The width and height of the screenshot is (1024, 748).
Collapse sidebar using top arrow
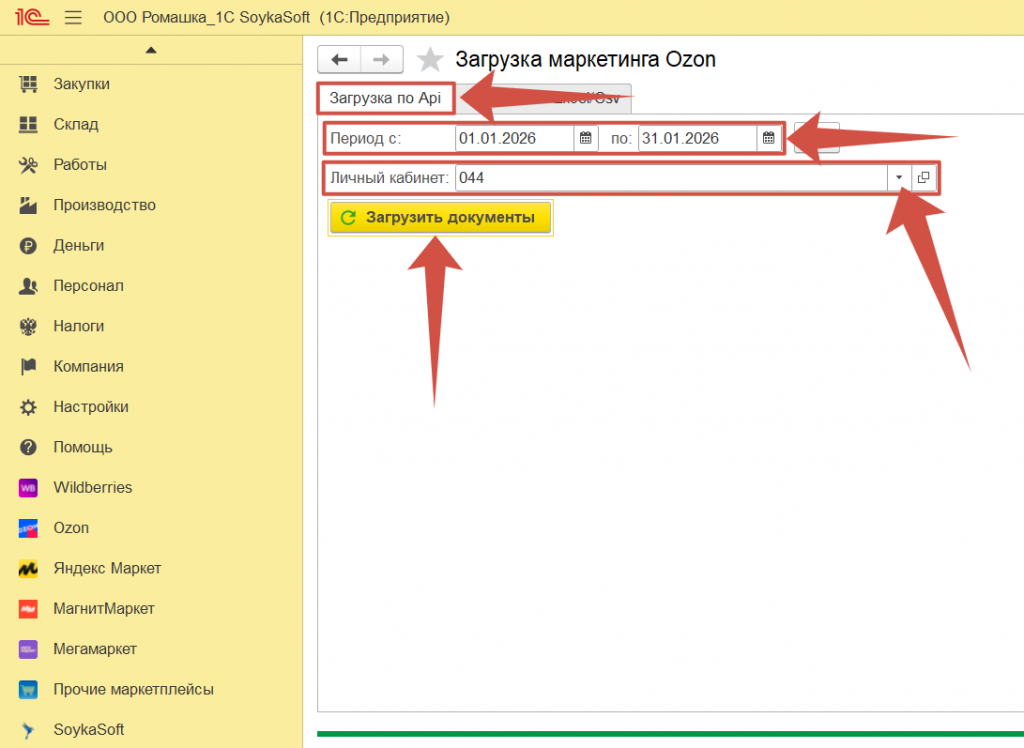[x=151, y=49]
